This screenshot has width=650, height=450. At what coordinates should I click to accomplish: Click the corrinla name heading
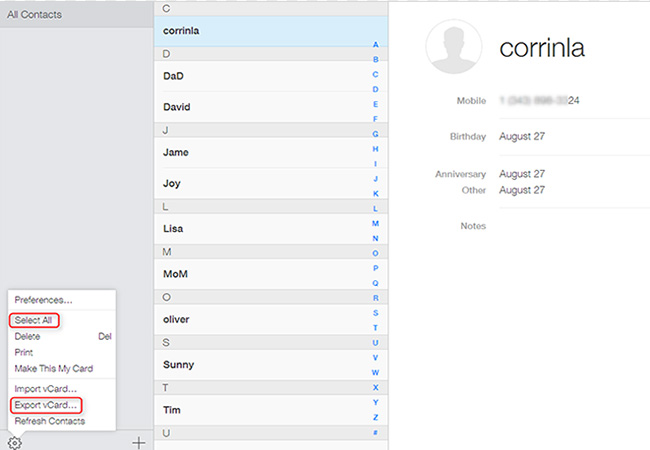(x=542, y=48)
